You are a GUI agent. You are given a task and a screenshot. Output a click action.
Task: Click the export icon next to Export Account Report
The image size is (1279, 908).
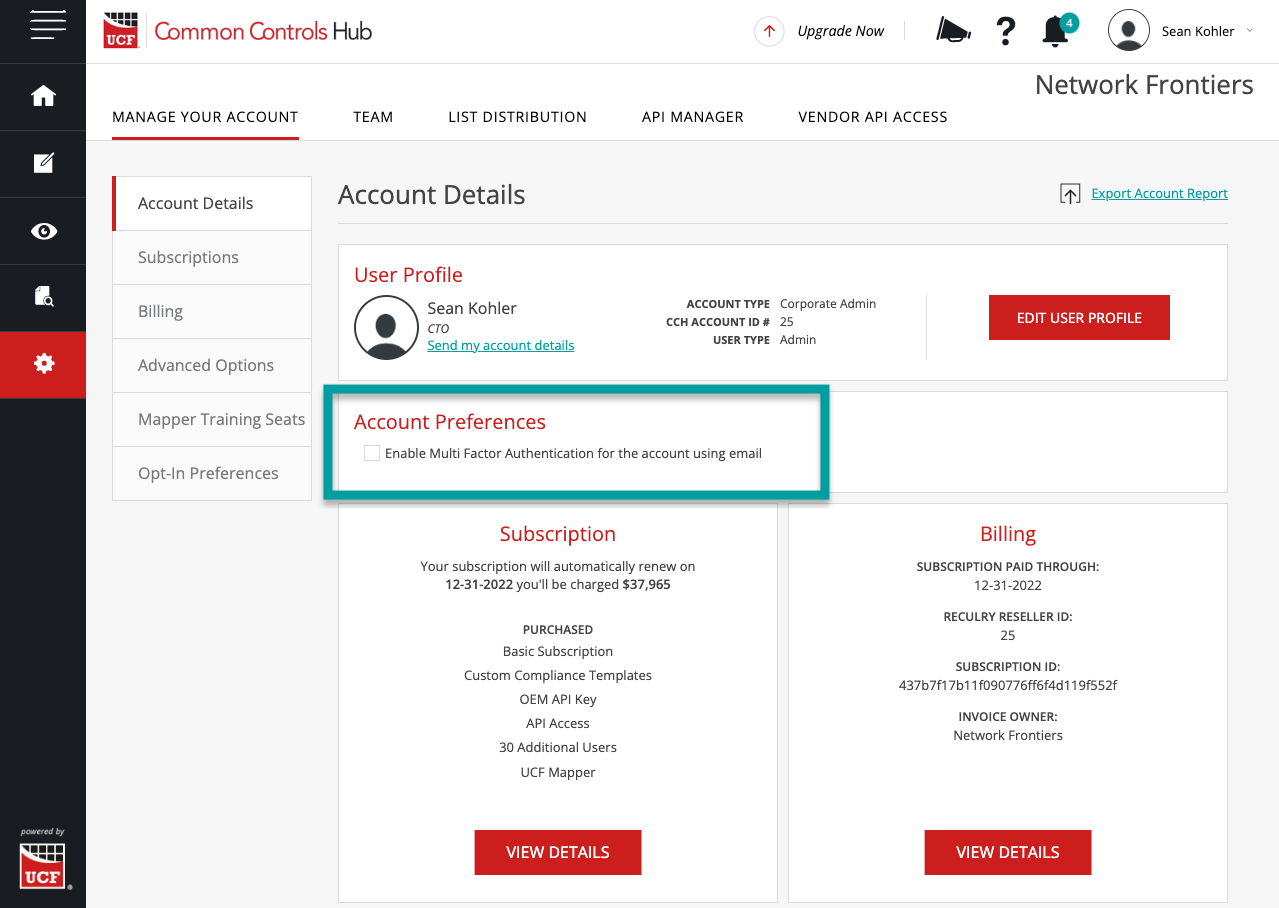[1068, 193]
